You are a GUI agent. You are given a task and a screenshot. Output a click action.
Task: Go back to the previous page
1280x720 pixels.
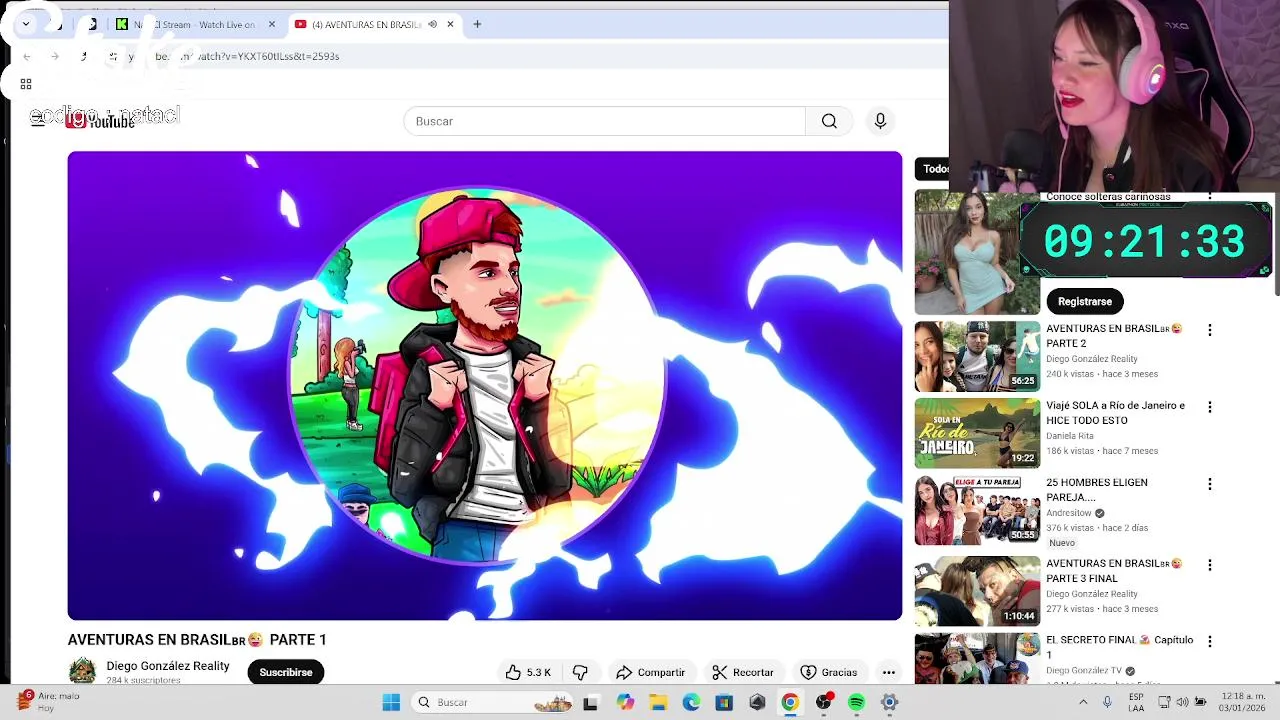tap(27, 56)
